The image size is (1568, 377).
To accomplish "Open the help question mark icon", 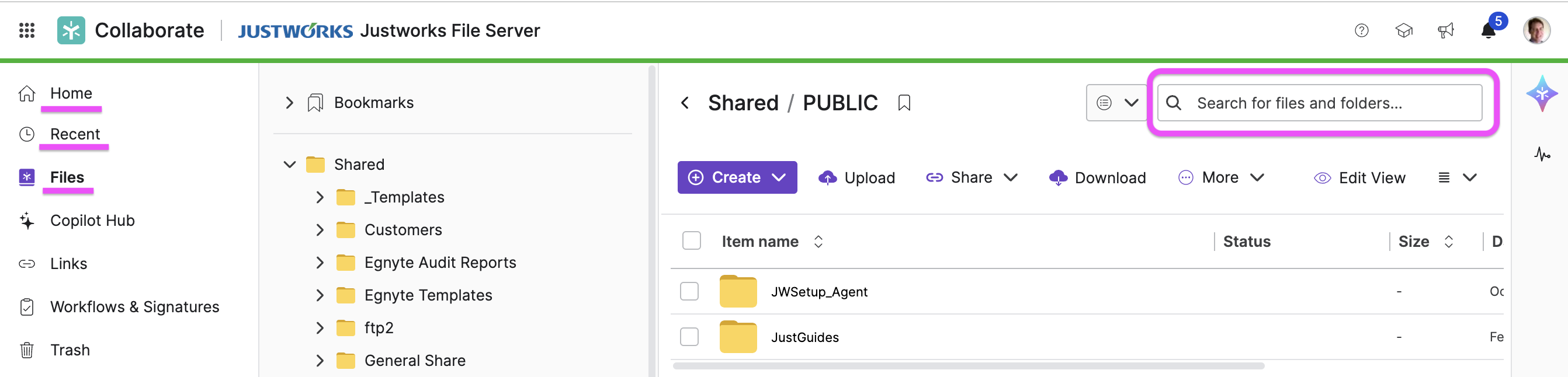I will coord(1362,30).
